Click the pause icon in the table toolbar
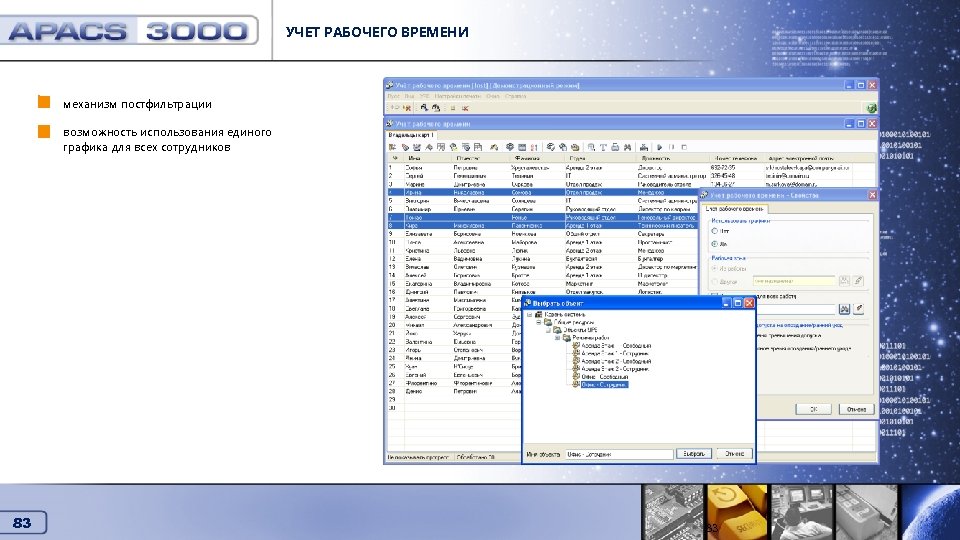 [x=672, y=147]
